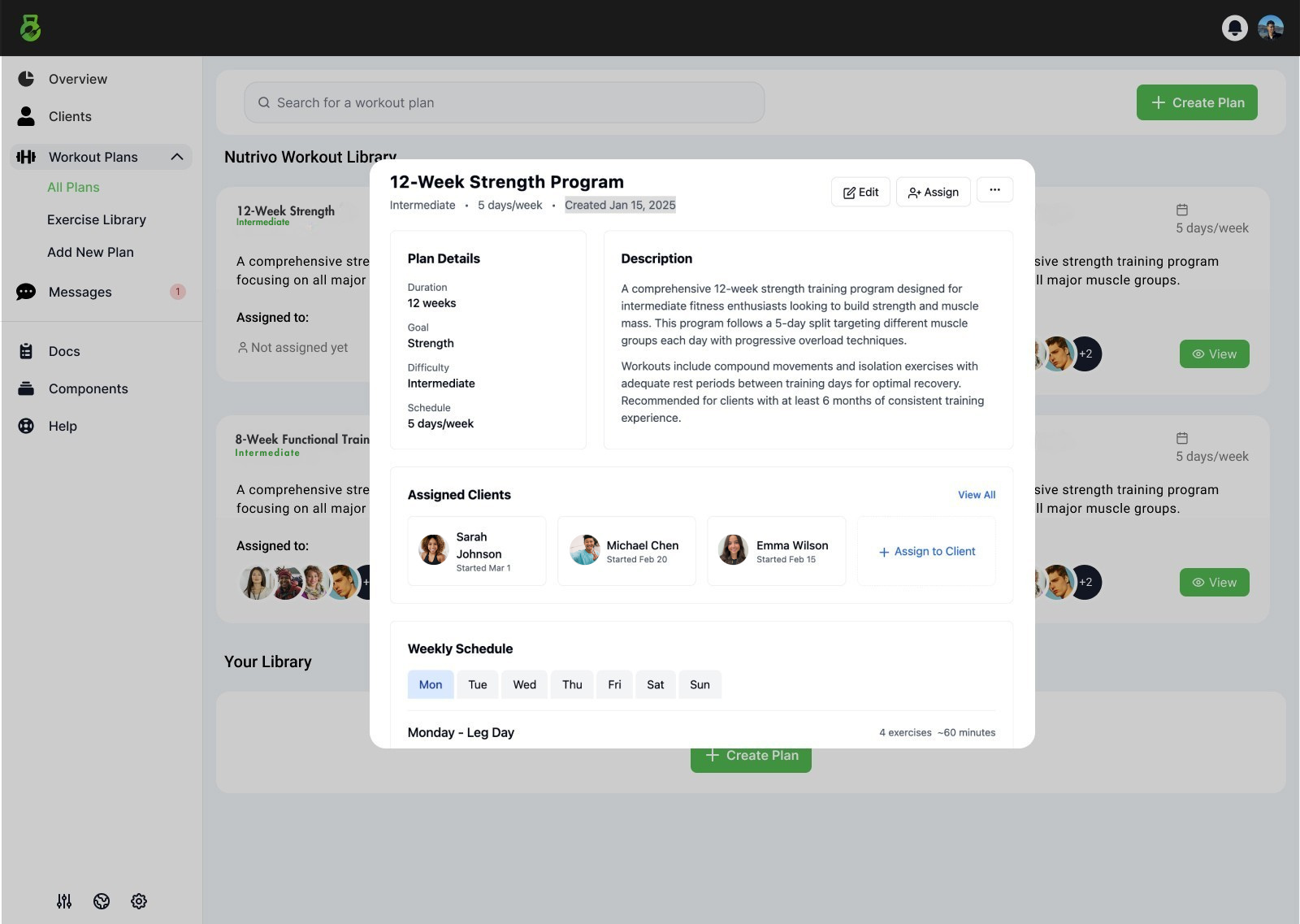Select the Sun schedule tab
This screenshot has height=924, width=1300.
(700, 684)
